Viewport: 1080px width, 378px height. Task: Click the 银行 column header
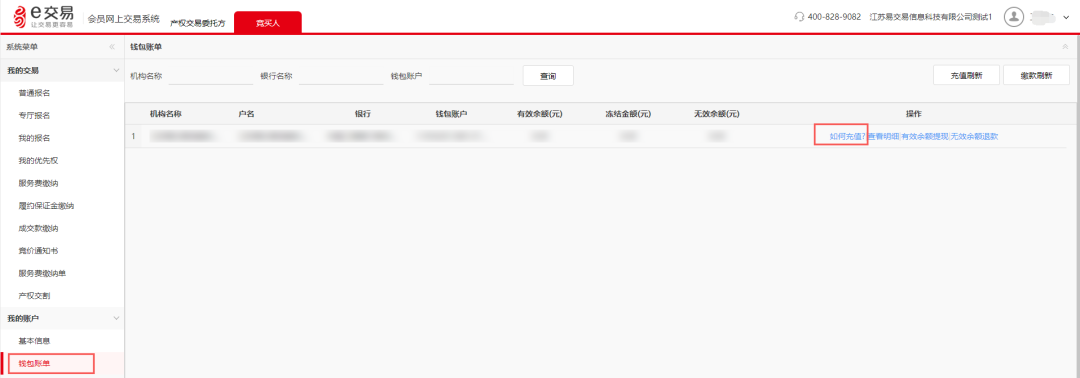[x=362, y=114]
